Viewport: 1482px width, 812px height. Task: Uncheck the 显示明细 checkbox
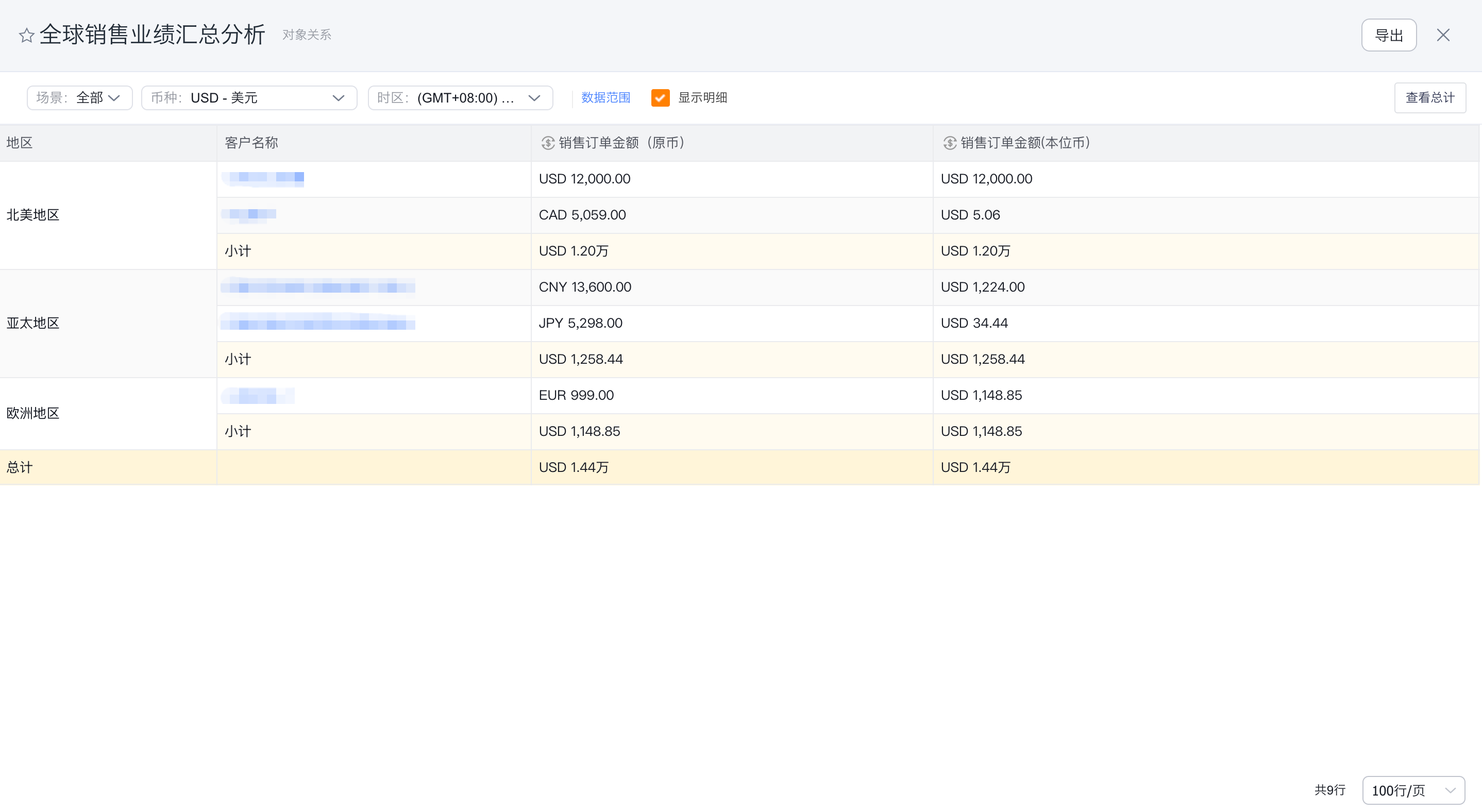click(x=660, y=98)
